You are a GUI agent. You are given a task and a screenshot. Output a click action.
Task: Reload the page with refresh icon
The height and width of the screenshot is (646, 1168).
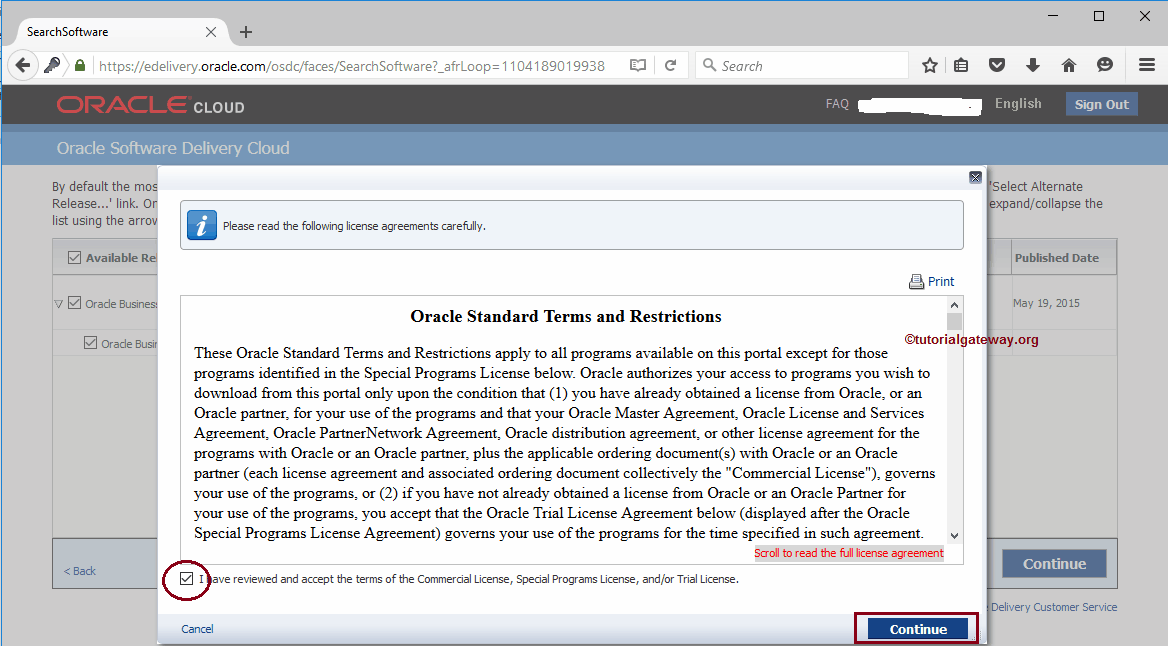(670, 66)
